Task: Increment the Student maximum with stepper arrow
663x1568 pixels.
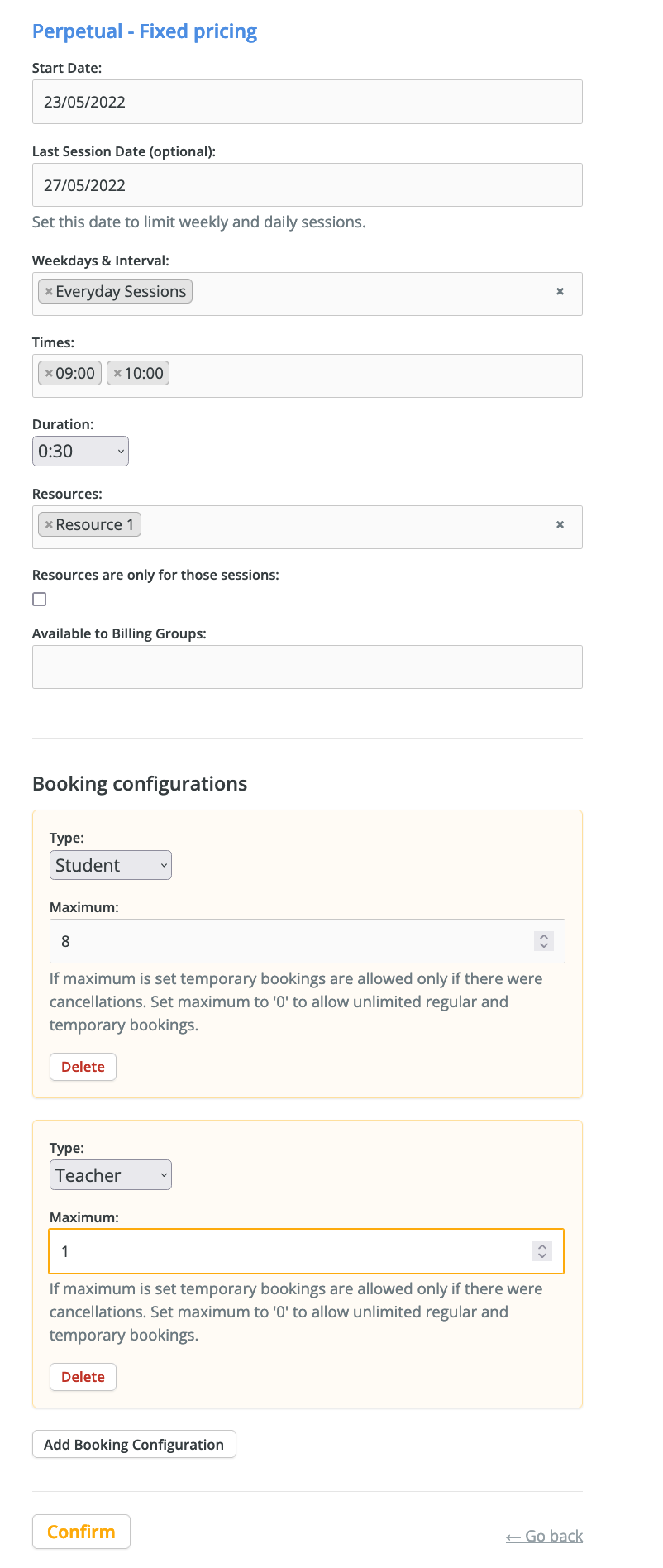Action: [x=543, y=935]
